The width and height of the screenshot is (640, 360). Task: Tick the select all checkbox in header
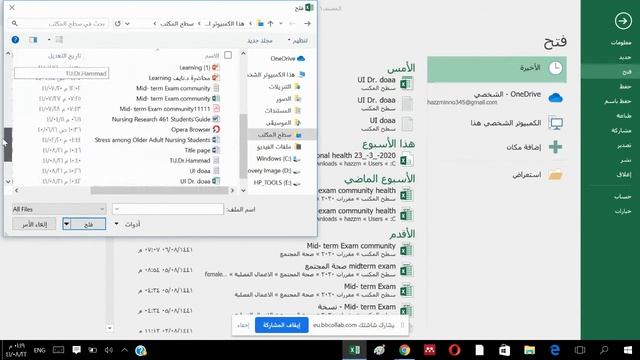point(228,55)
